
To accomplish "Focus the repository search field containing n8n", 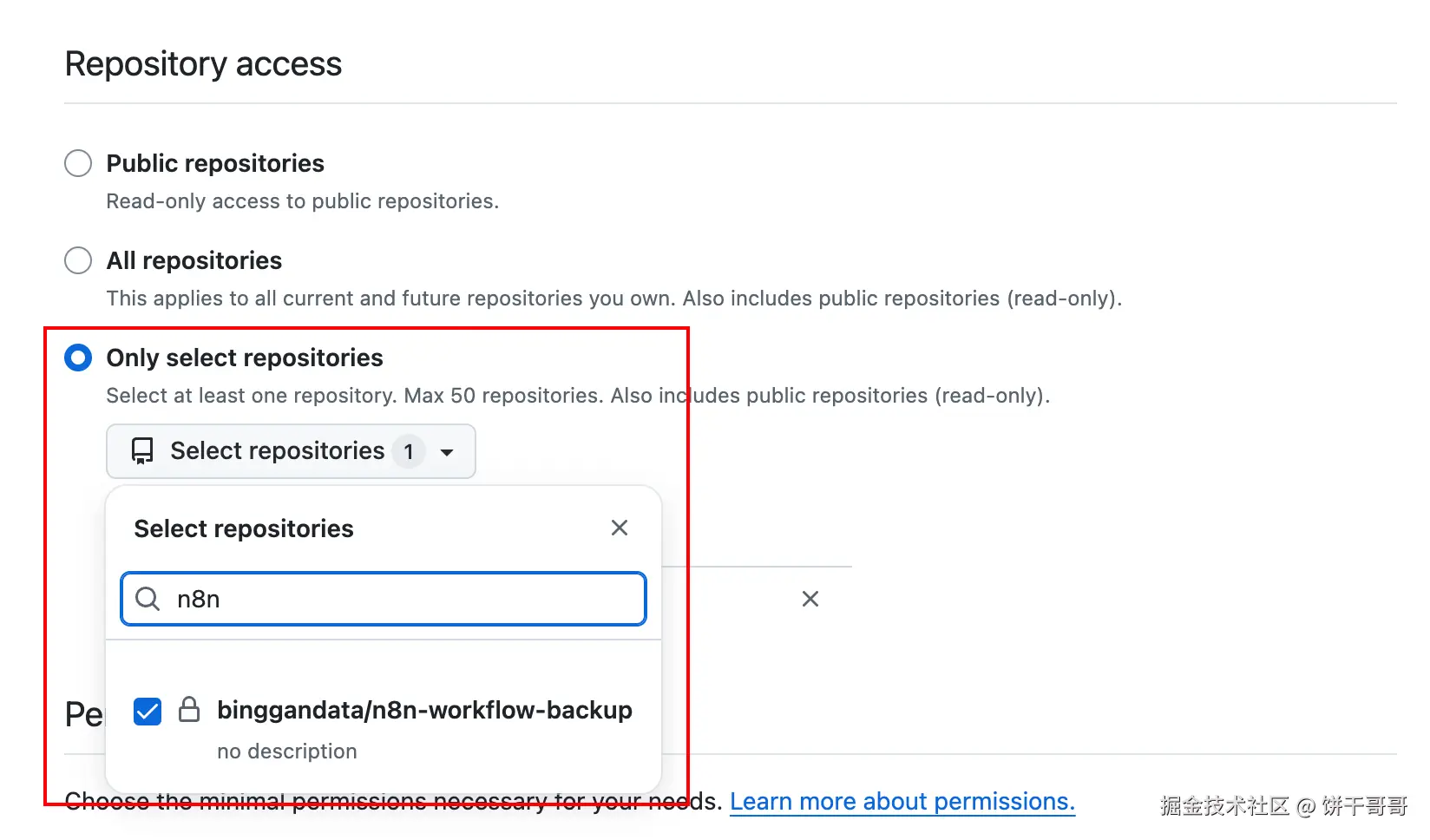I will (x=399, y=599).
